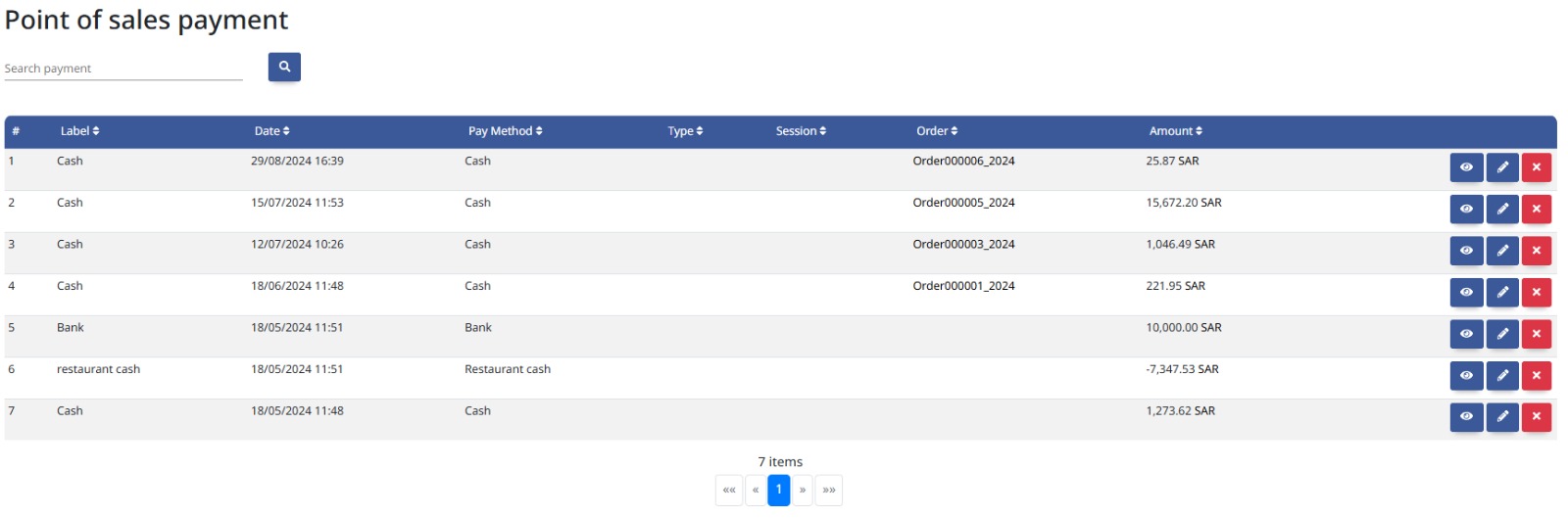The image size is (1568, 518).
Task: Edit the Order000003_2024 payment
Action: pos(1502,251)
